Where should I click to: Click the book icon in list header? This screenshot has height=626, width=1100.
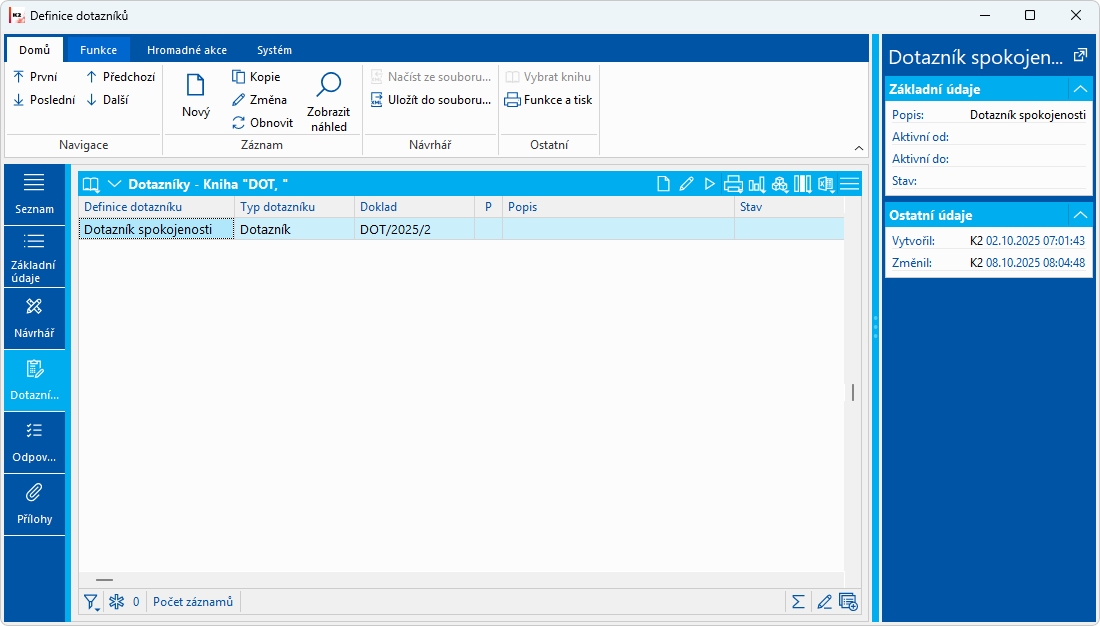coord(90,185)
